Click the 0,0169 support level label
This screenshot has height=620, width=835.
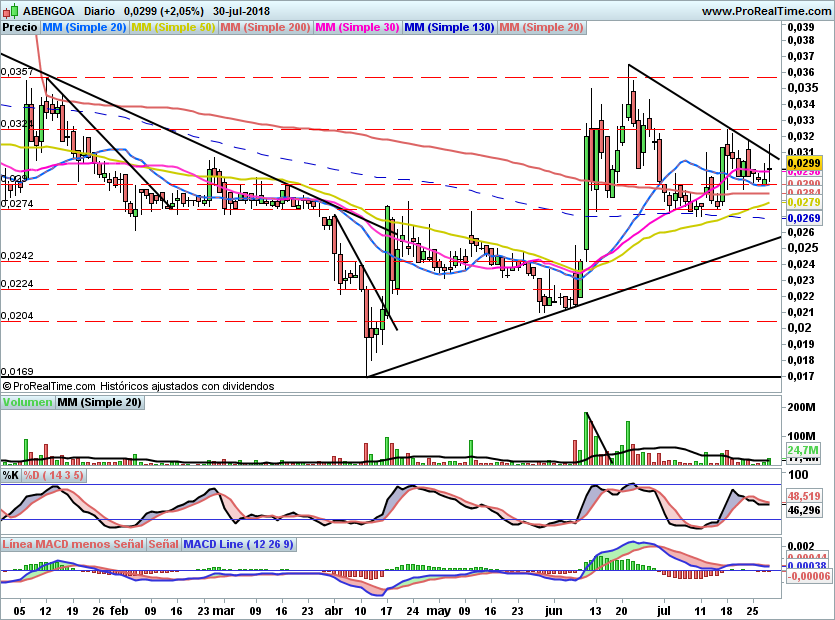pyautogui.click(x=17, y=371)
